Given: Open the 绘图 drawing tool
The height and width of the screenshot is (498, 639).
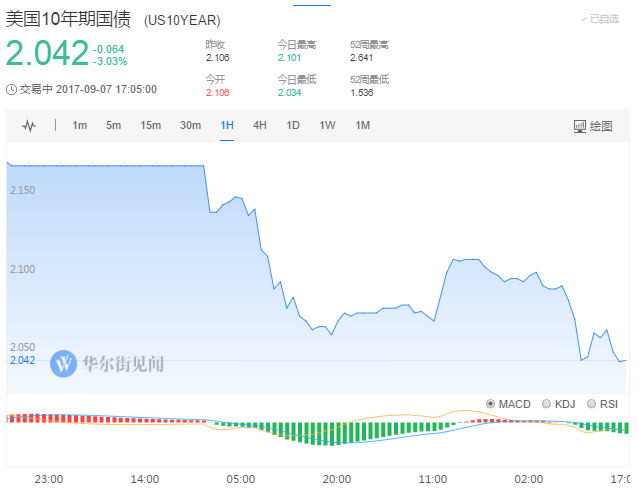Looking at the screenshot, I should [593, 126].
